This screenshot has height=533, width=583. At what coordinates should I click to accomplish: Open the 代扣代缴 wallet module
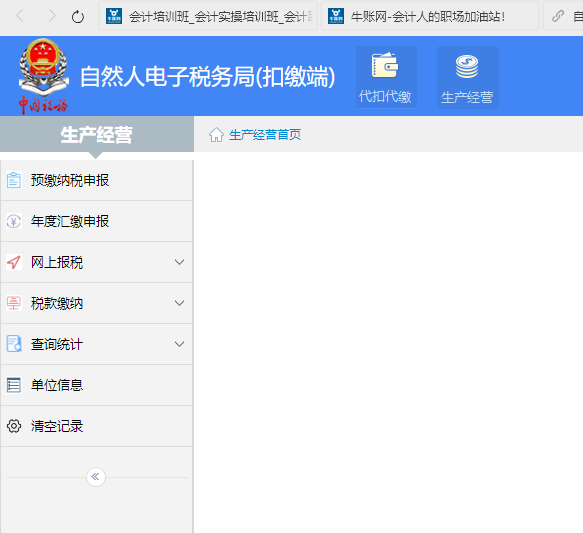click(386, 77)
